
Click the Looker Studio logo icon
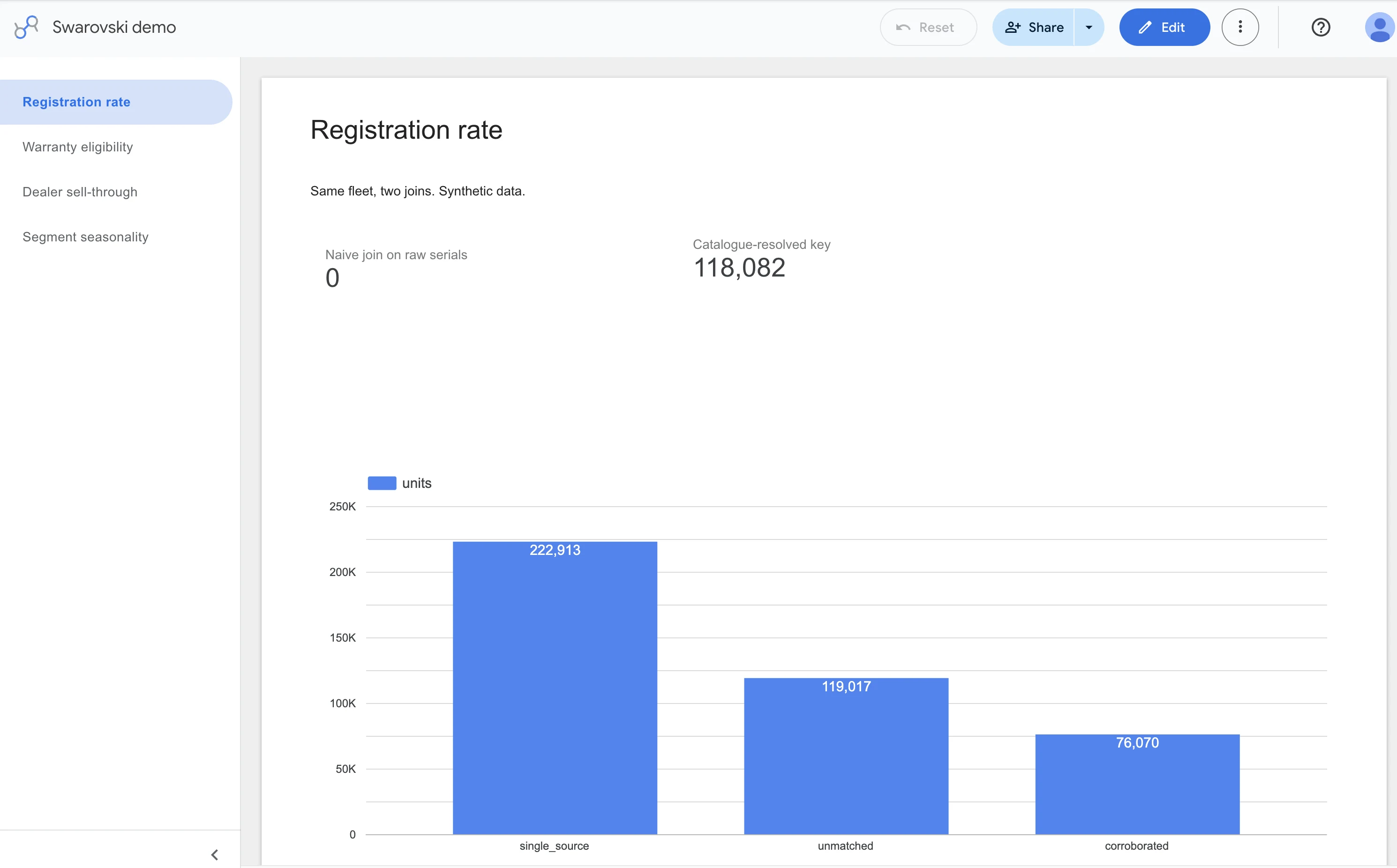(26, 27)
